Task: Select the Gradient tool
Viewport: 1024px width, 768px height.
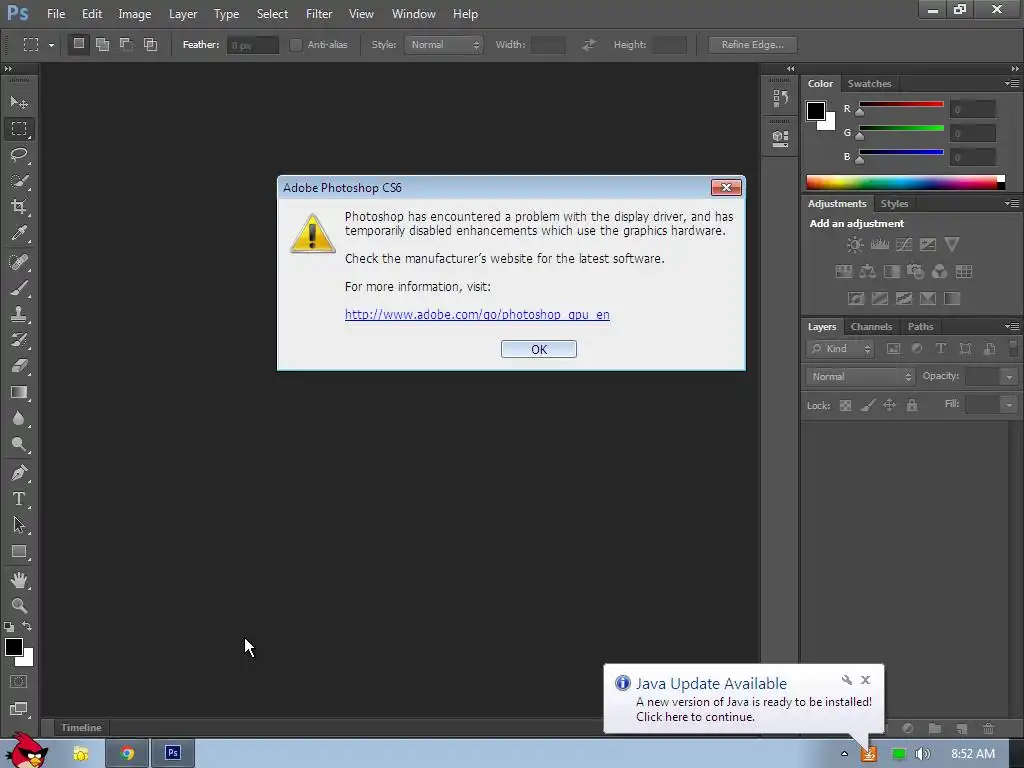Action: 19,392
